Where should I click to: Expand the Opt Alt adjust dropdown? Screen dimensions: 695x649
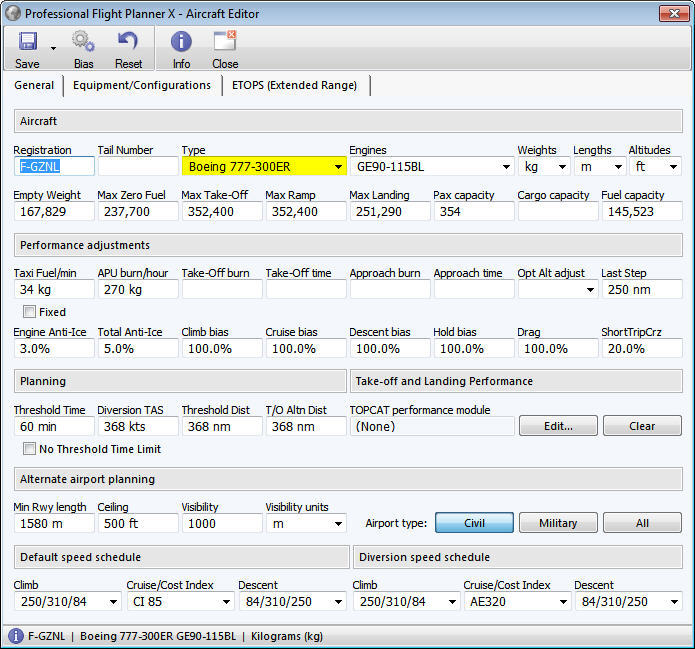pyautogui.click(x=558, y=289)
